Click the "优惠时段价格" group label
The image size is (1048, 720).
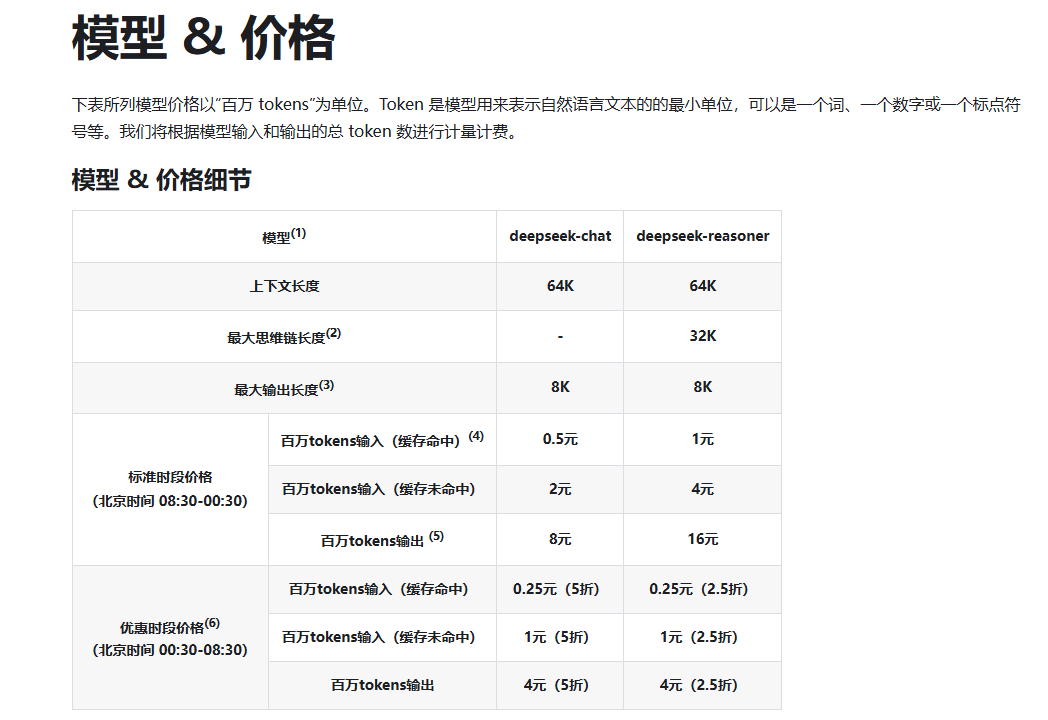[x=162, y=628]
